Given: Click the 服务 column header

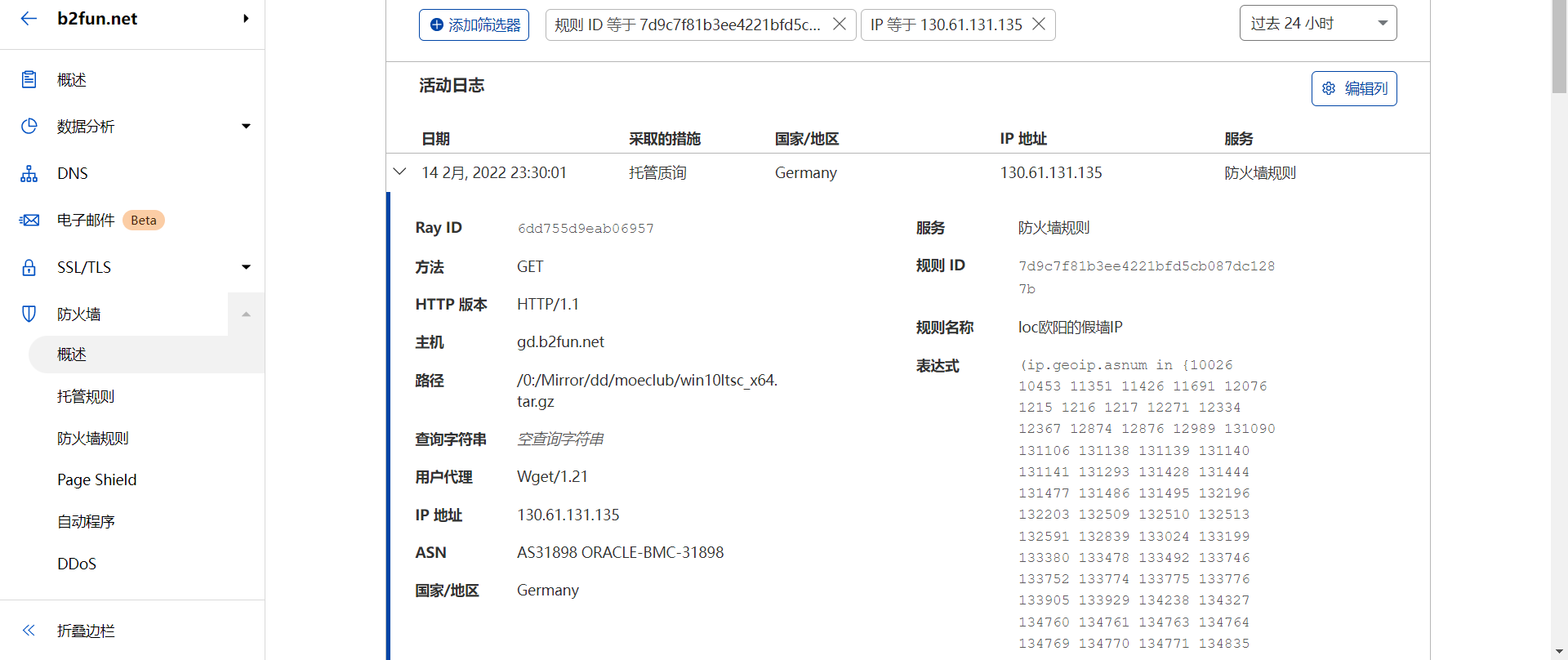Looking at the screenshot, I should pos(1239,139).
